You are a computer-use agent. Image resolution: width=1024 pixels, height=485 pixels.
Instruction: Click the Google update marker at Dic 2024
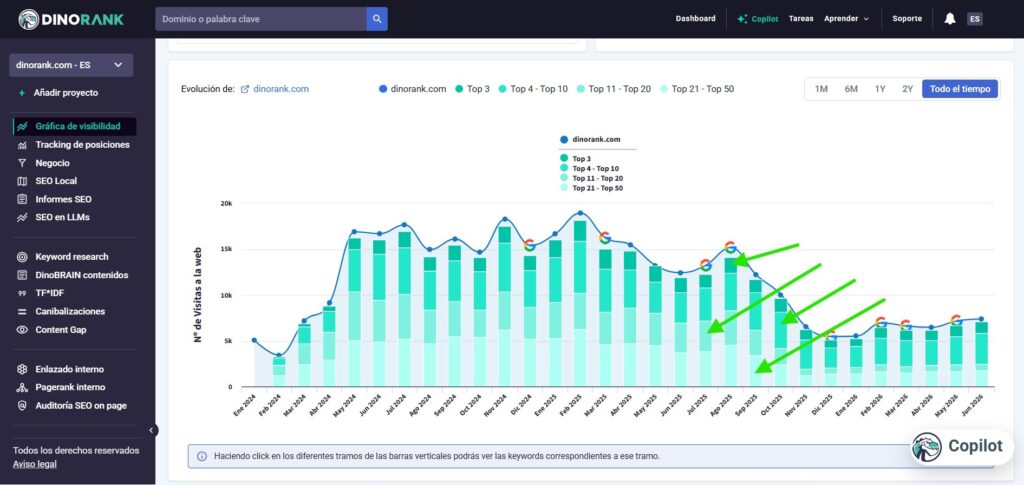tap(530, 245)
